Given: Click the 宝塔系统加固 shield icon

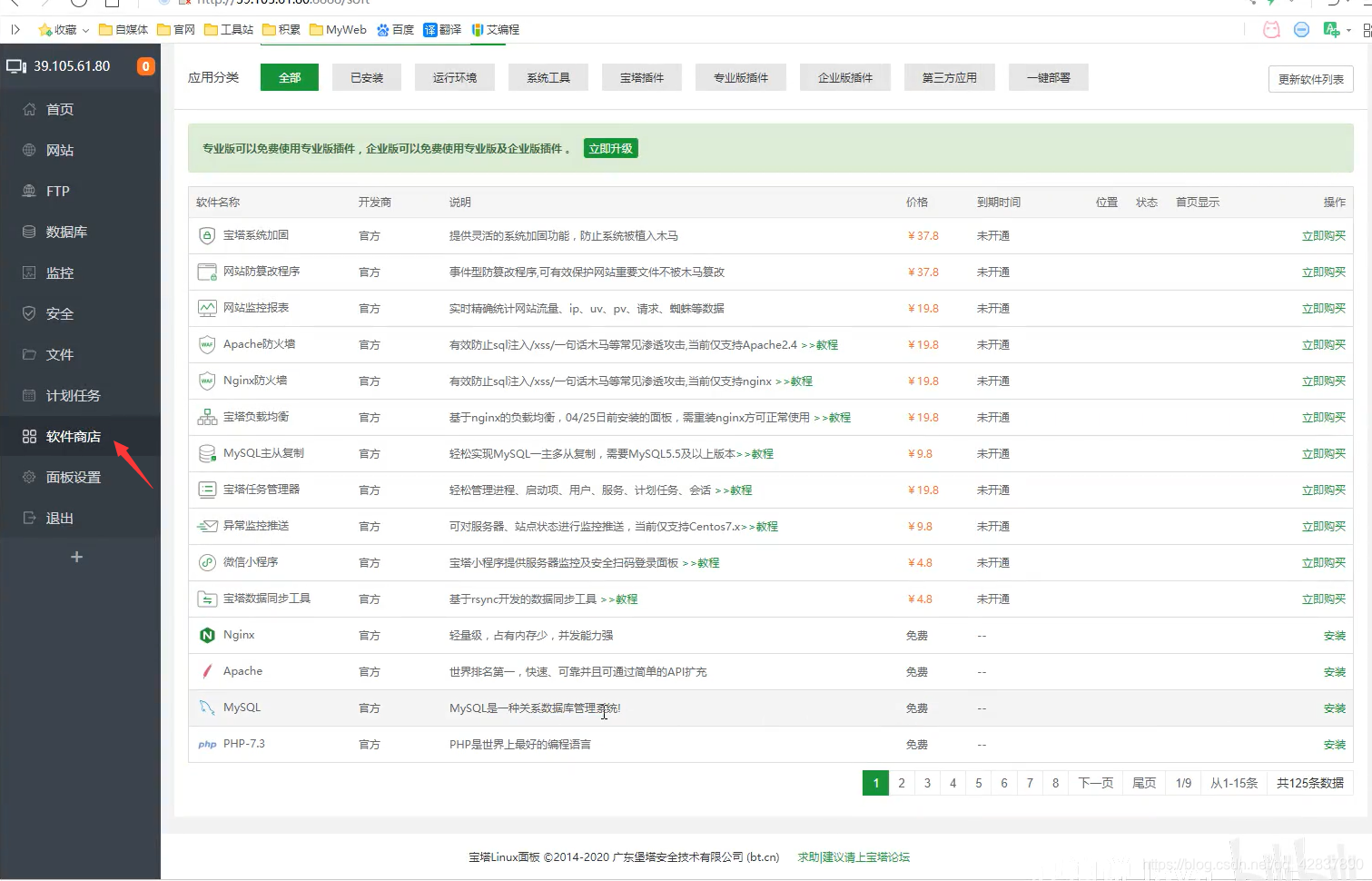Looking at the screenshot, I should click(207, 235).
